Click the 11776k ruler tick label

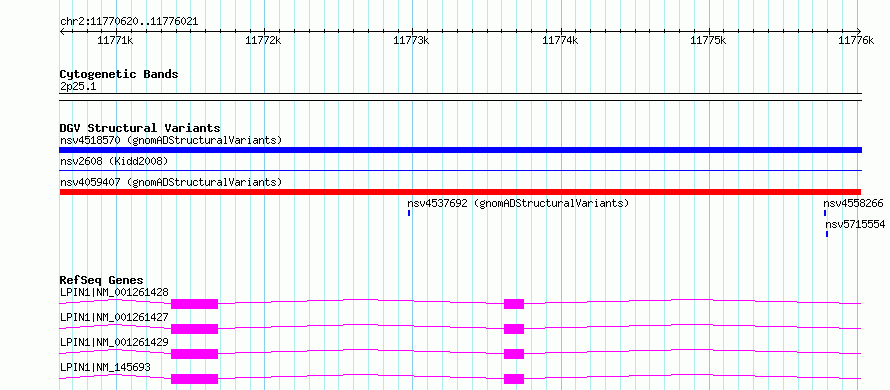(857, 40)
